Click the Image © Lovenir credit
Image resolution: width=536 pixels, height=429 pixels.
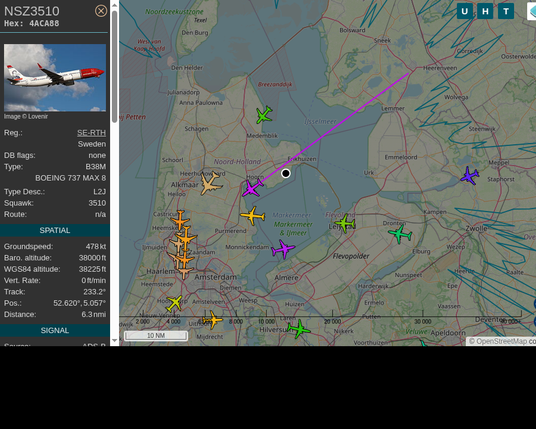click(26, 117)
